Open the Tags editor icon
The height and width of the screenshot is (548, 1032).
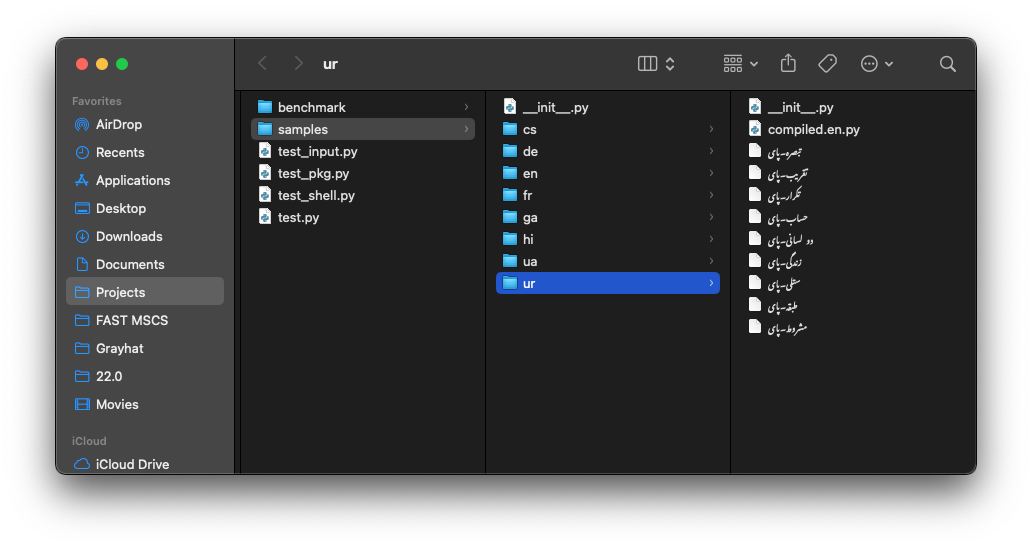827,63
